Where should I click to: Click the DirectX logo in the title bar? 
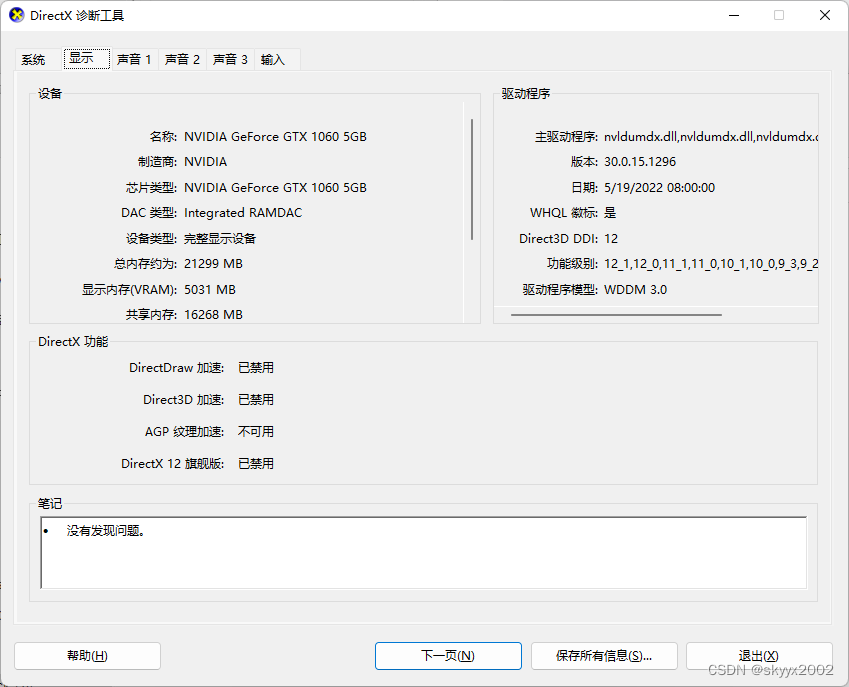pyautogui.click(x=14, y=14)
